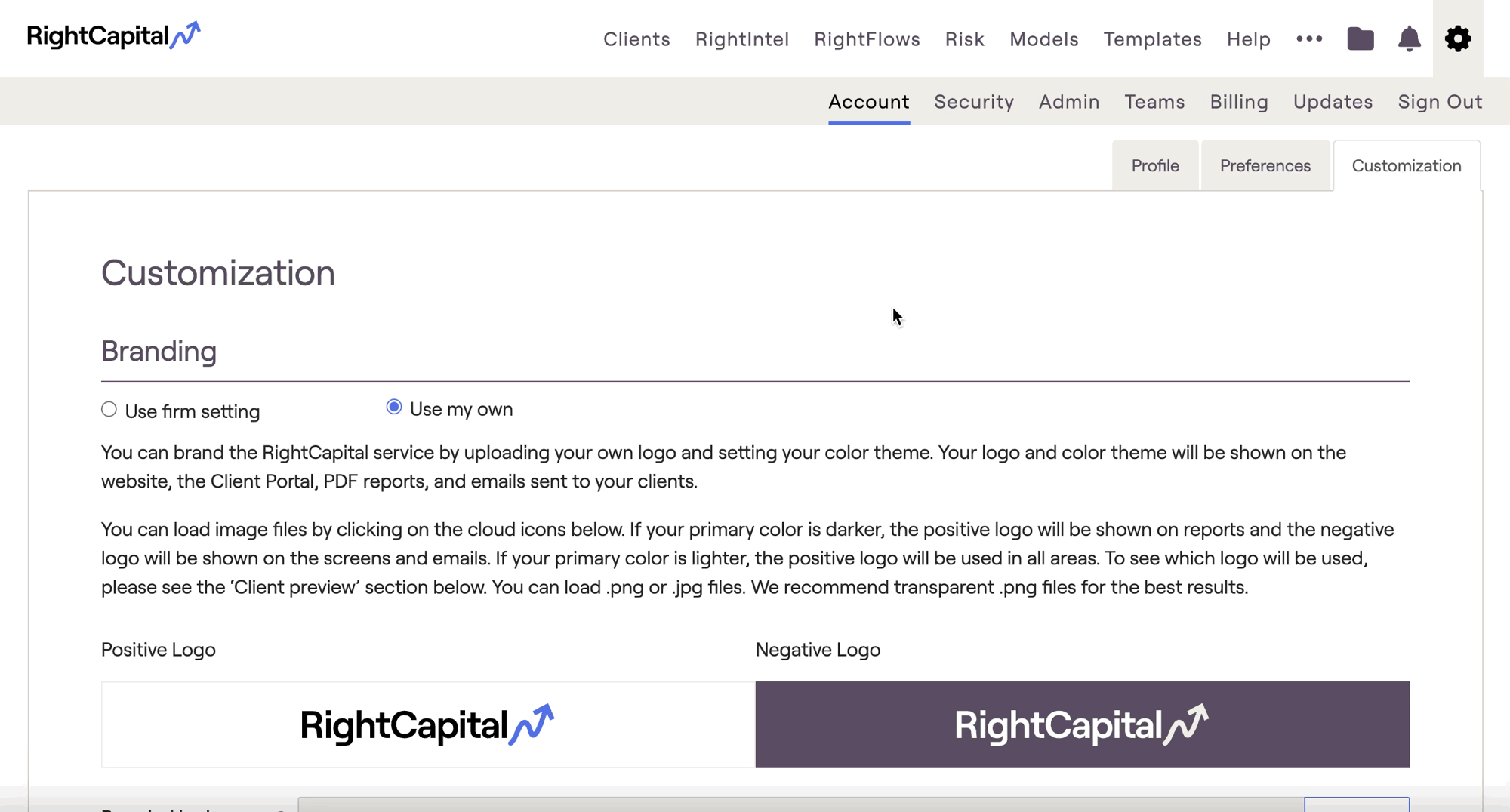
Task: Click the Sign Out link
Action: click(1439, 102)
